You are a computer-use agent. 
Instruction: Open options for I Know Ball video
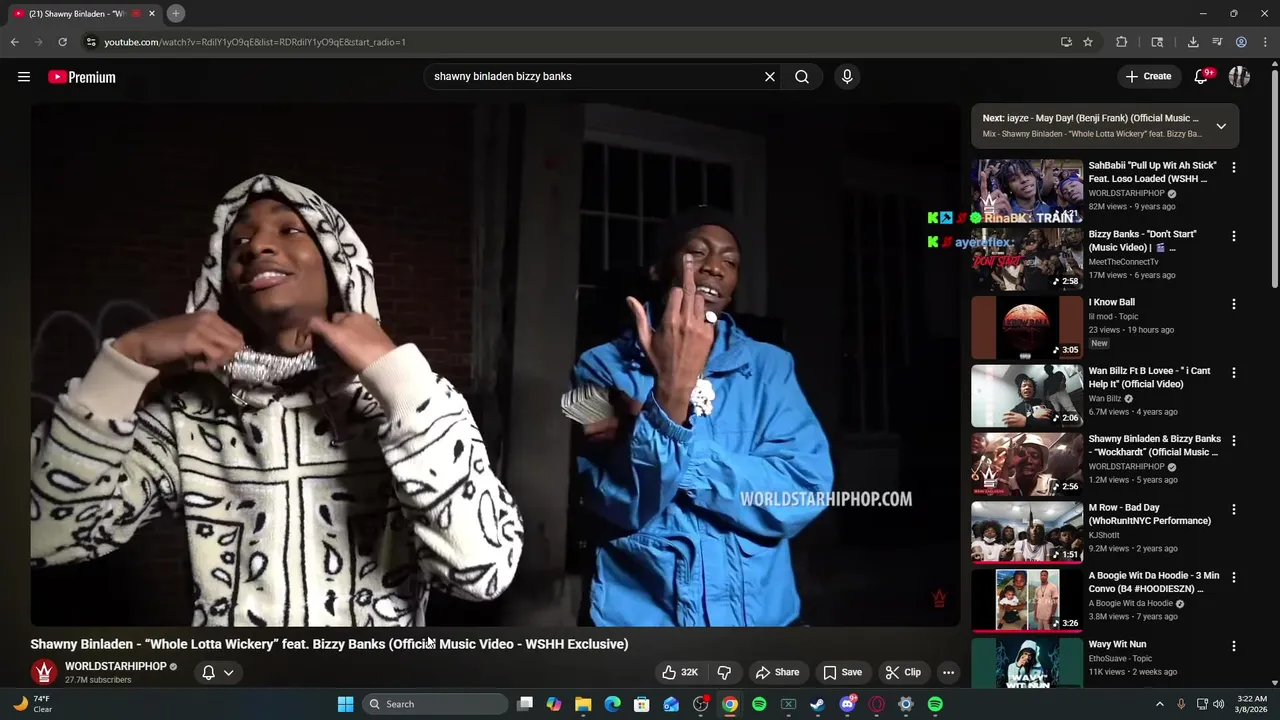point(1233,304)
